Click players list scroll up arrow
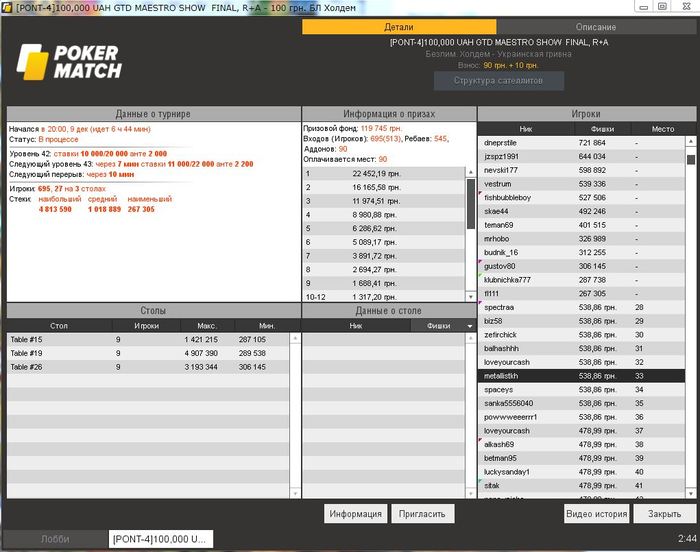 (x=691, y=141)
